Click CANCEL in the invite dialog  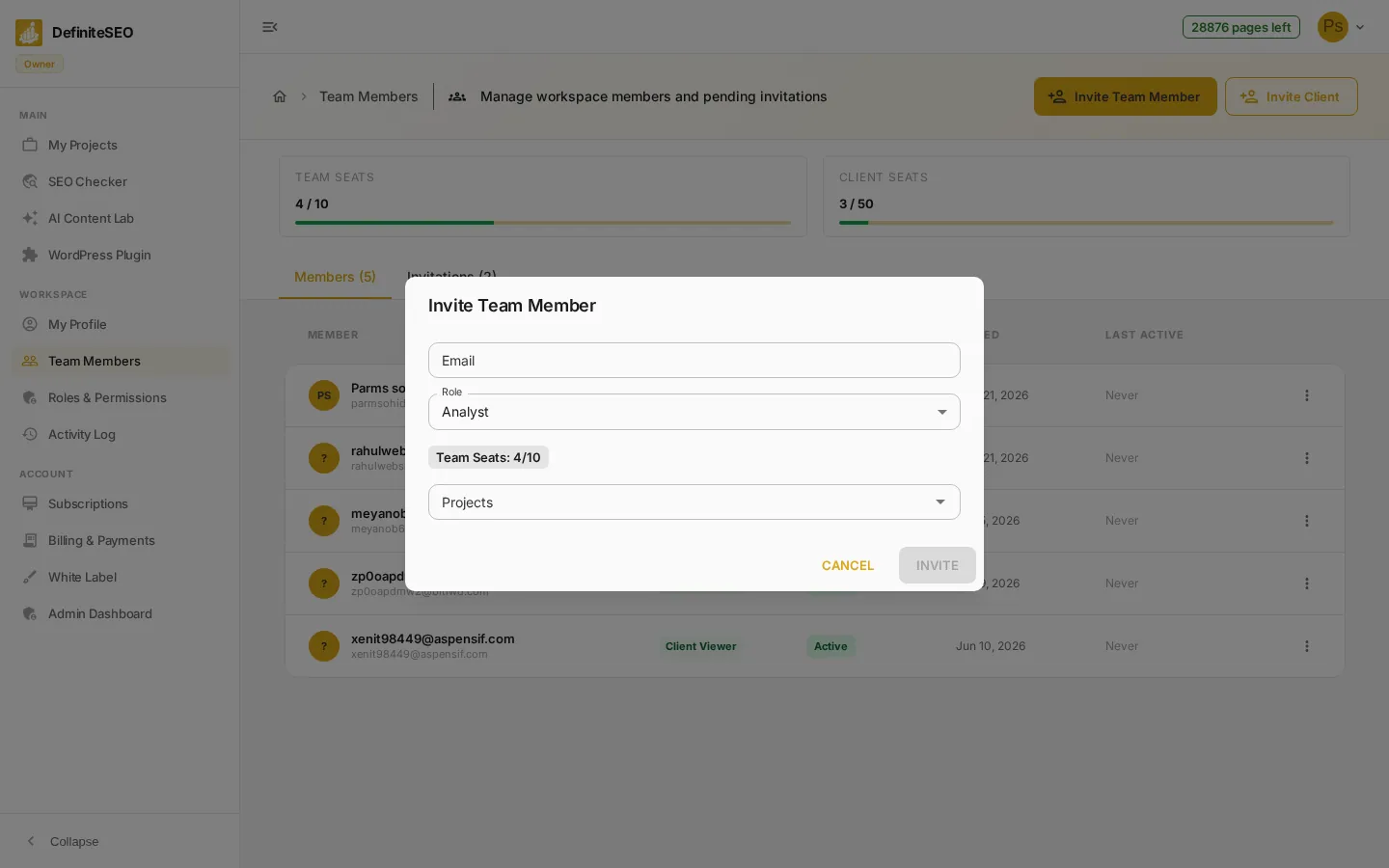click(x=848, y=565)
